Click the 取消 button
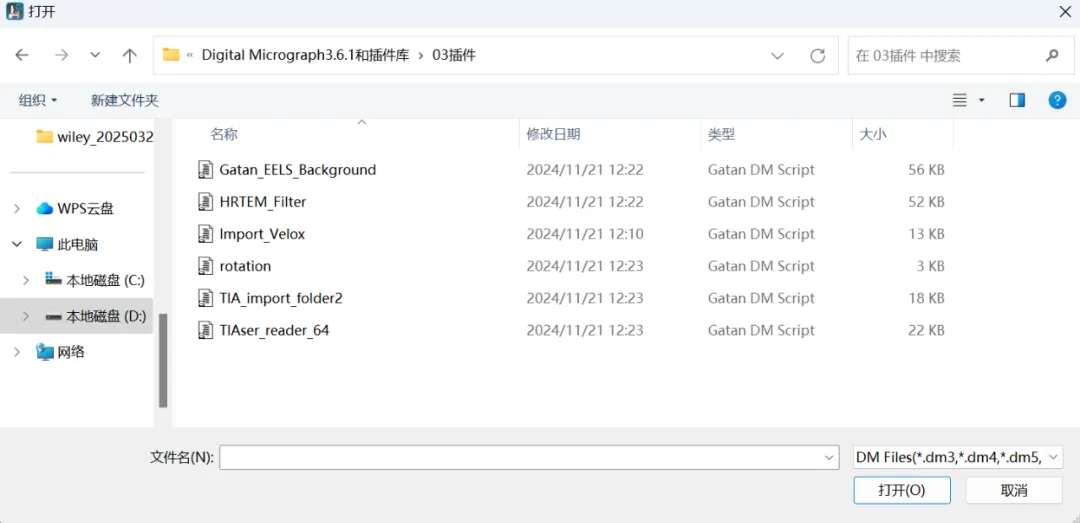This screenshot has height=523, width=1080. pos(1014,491)
